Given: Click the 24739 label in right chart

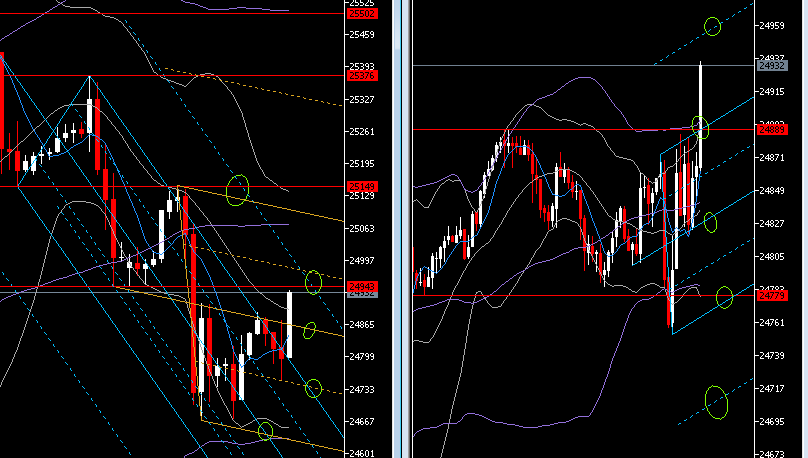Looking at the screenshot, I should (x=772, y=356).
